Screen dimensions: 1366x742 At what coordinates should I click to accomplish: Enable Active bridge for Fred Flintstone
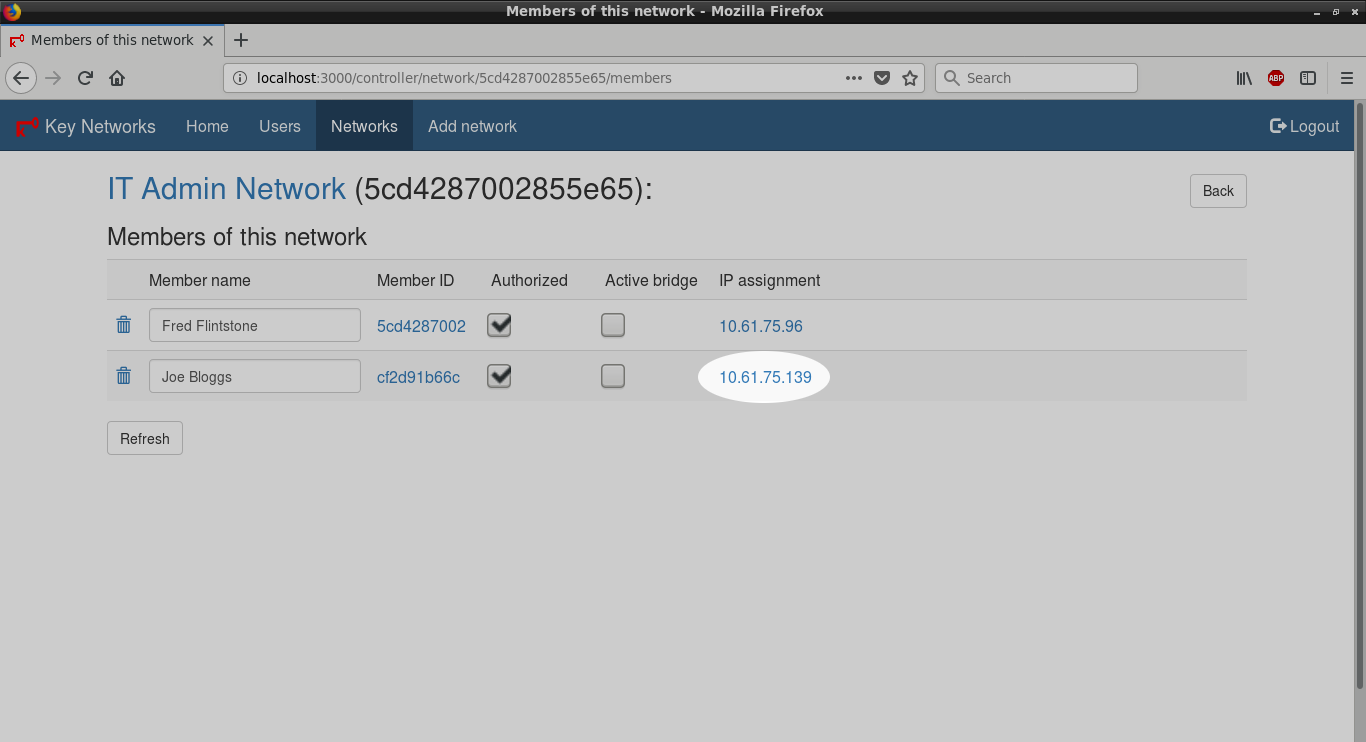coord(613,325)
